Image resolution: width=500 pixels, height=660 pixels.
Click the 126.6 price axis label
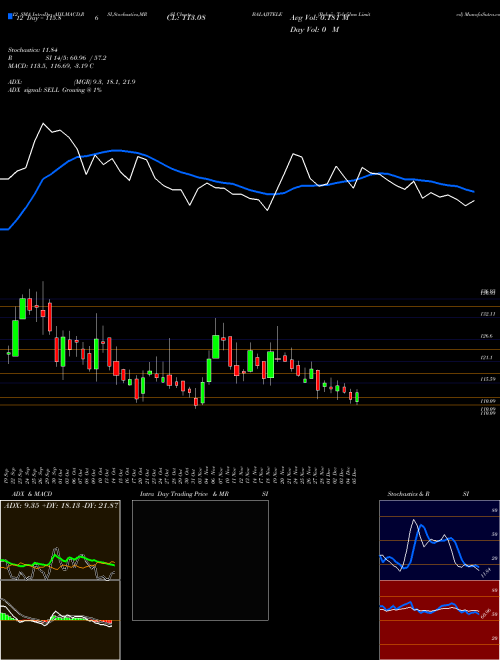click(x=487, y=336)
